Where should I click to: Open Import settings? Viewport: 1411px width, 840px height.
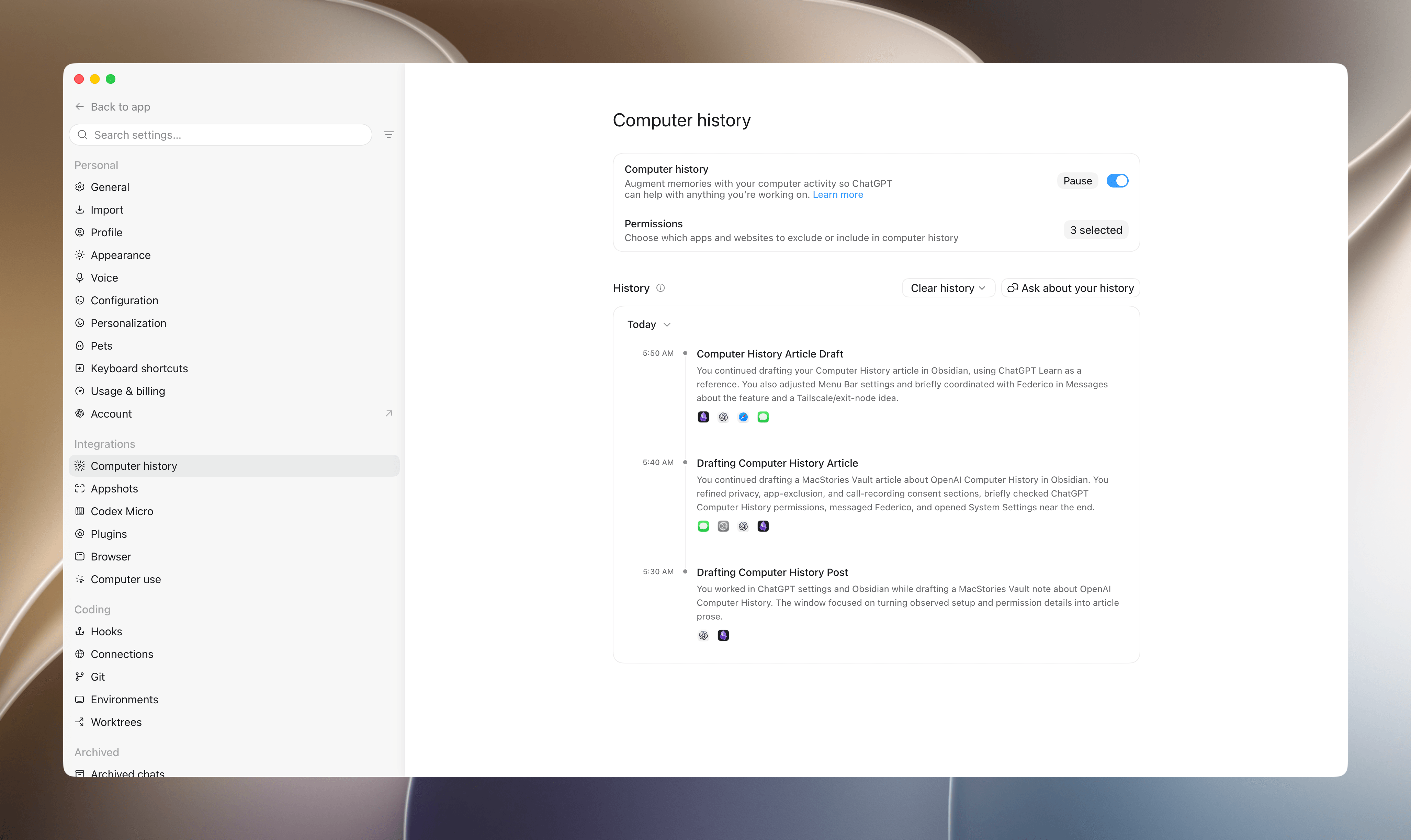click(x=234, y=210)
